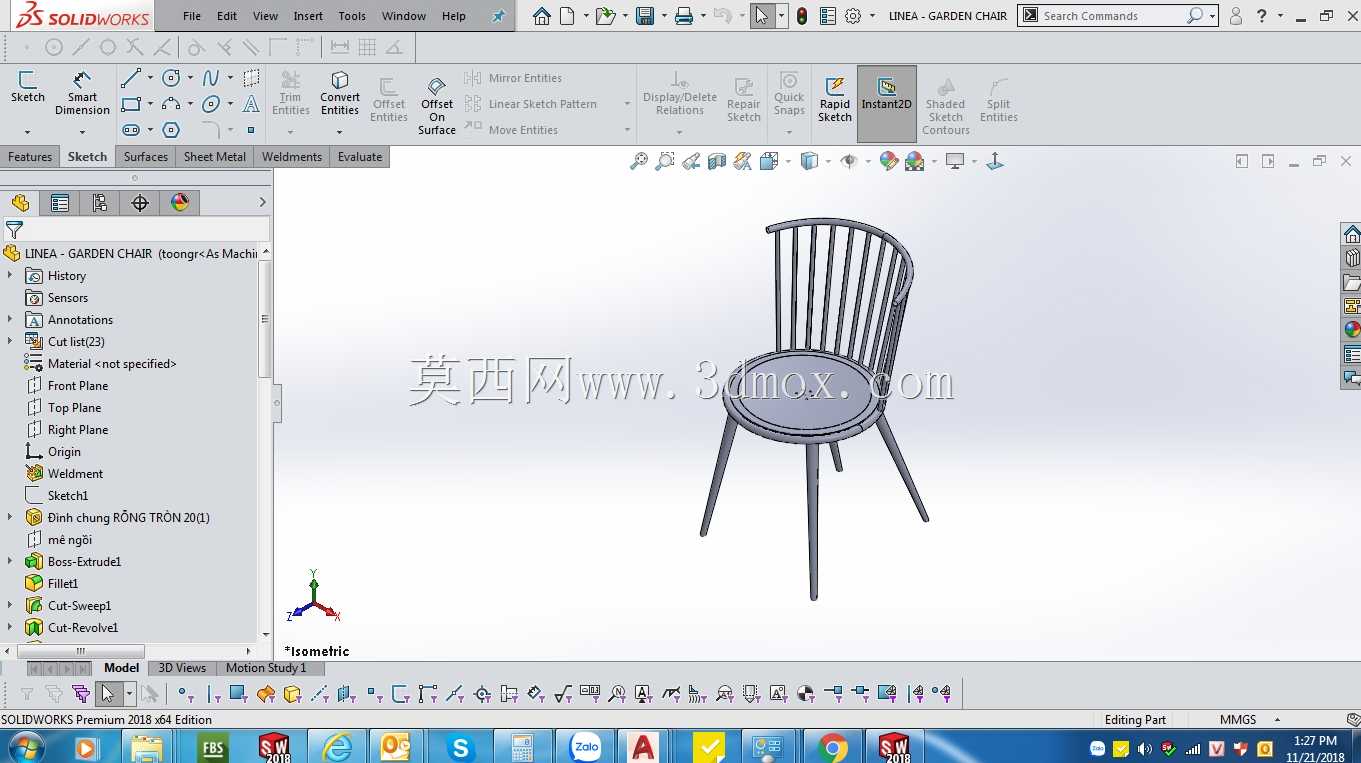1361x763 pixels.
Task: Select the Circle sketch tool
Action: click(171, 78)
